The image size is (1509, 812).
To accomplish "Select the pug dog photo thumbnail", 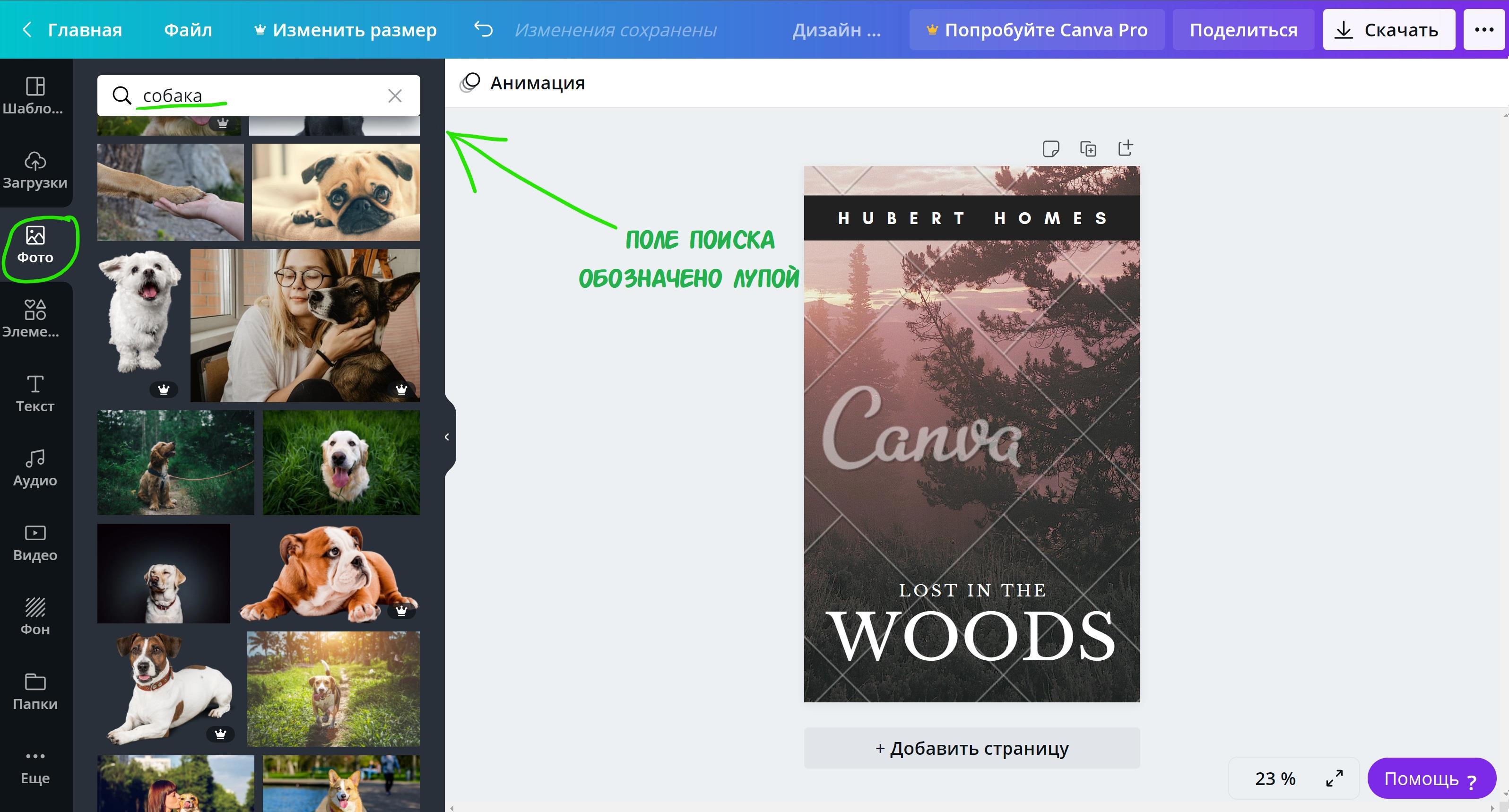I will coord(336,192).
